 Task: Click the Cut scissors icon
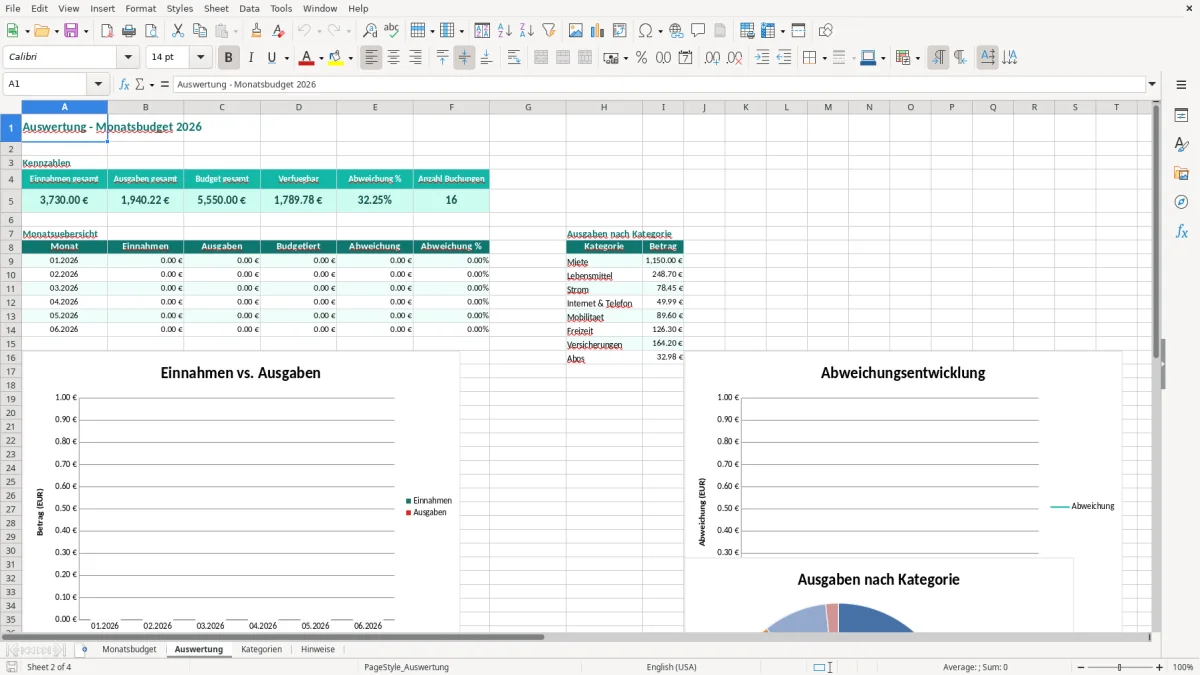pos(178,31)
